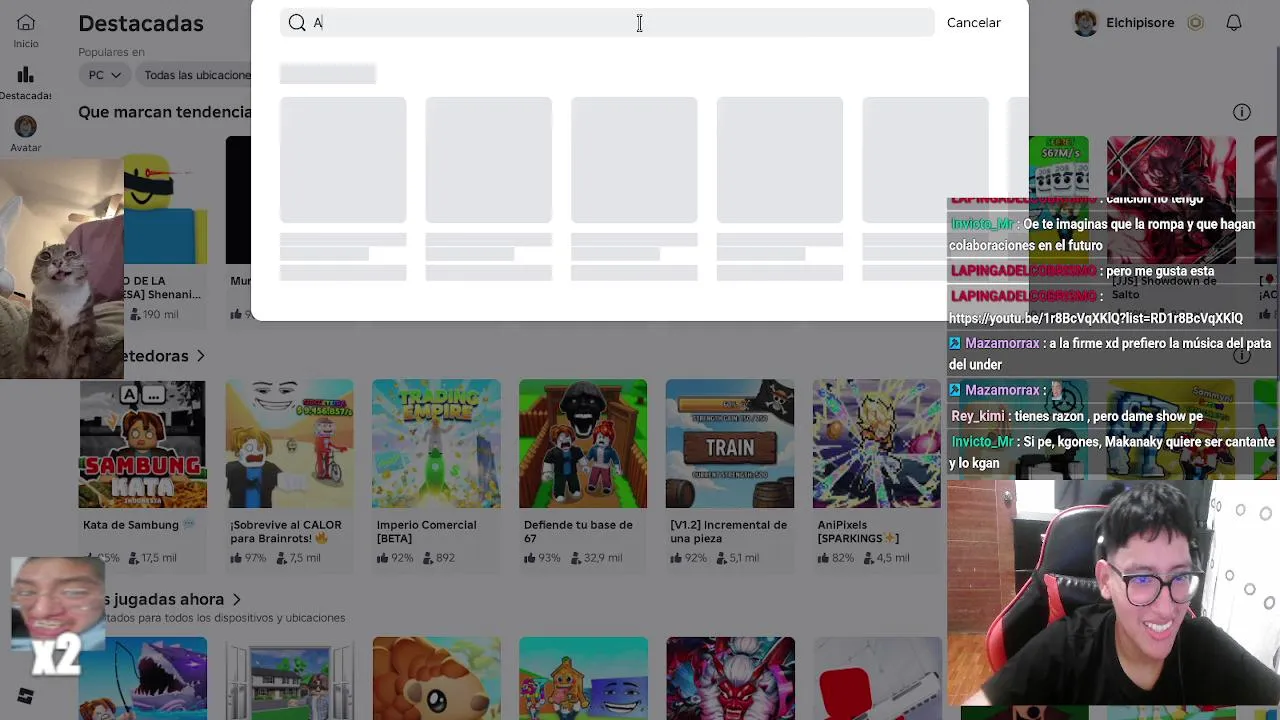Click the info icon beside trending row
This screenshot has height=720, width=1280.
(1242, 112)
